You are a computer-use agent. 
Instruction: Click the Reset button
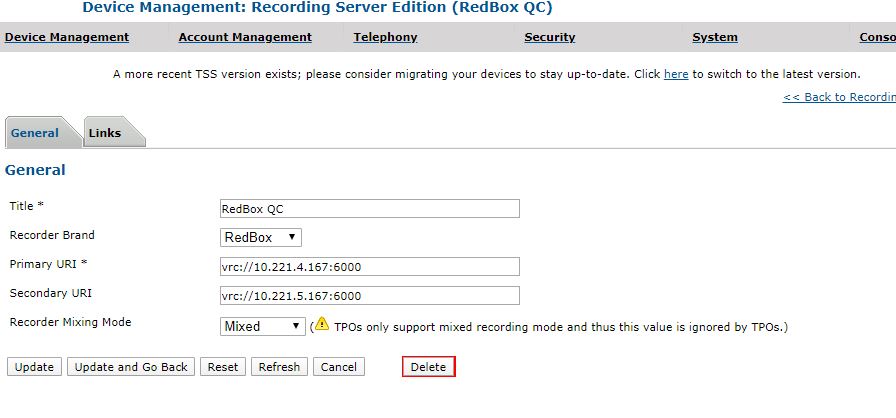point(223,367)
